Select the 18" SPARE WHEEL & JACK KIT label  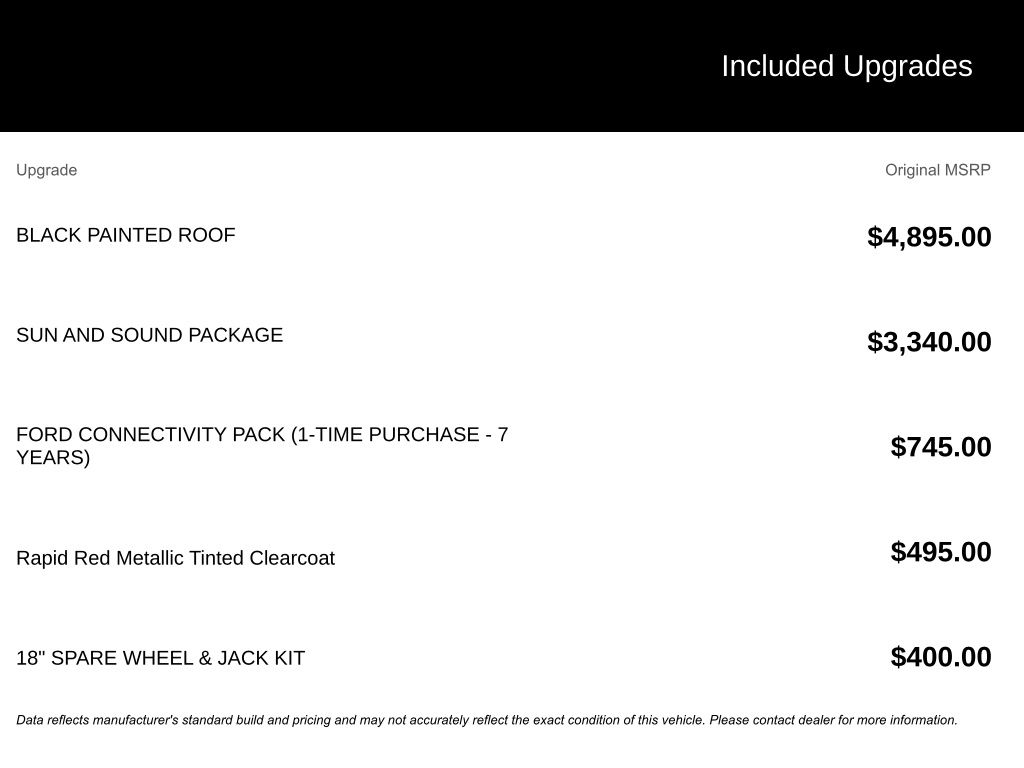(x=160, y=658)
